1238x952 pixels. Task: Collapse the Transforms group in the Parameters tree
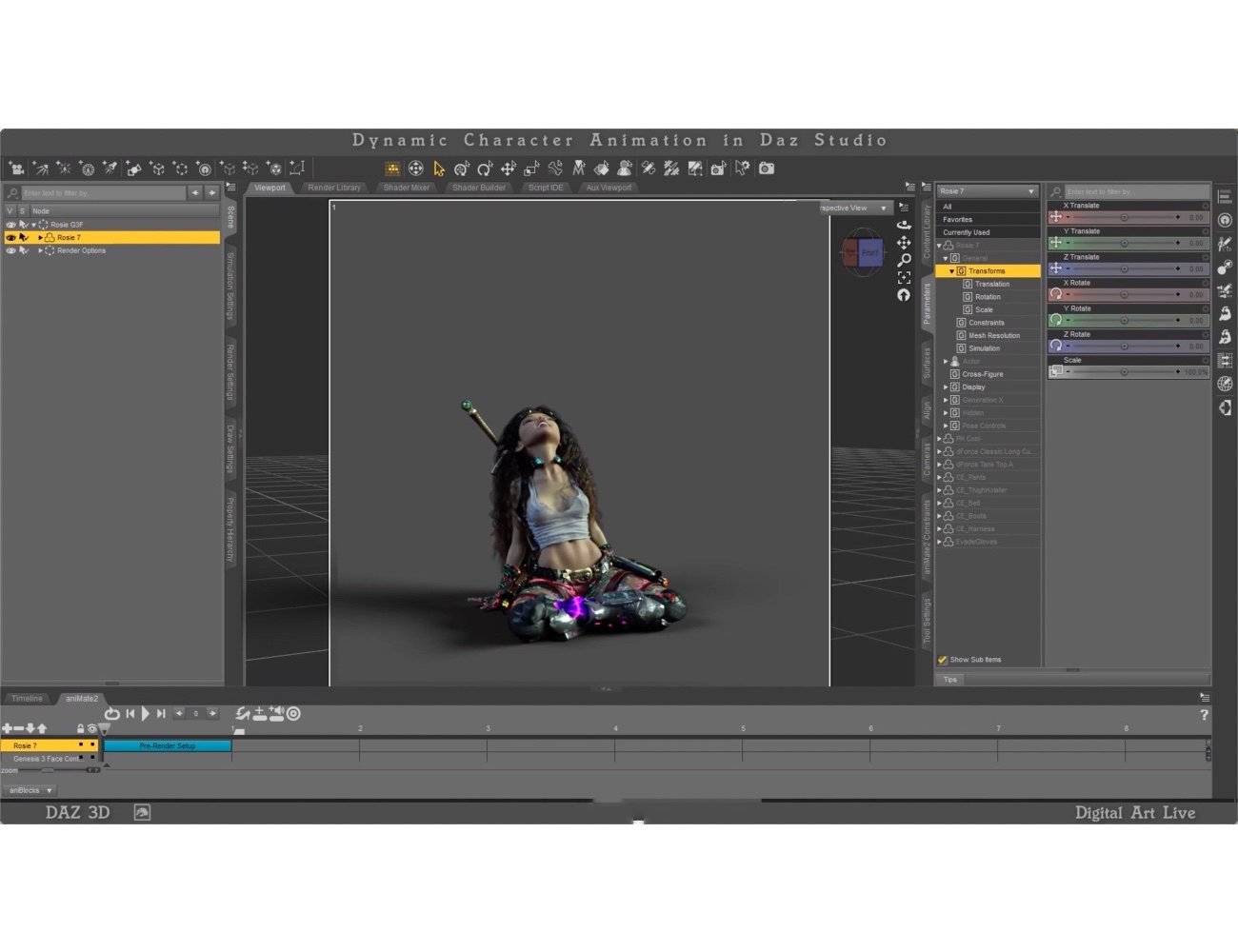pos(952,271)
